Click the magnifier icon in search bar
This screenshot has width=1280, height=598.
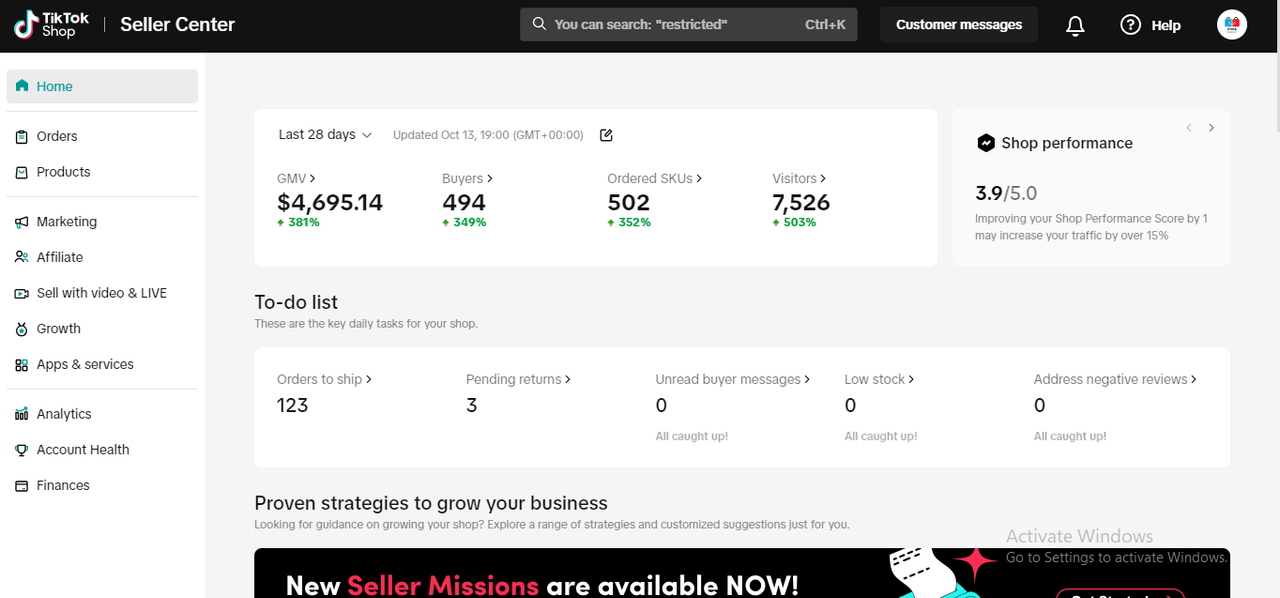[539, 24]
